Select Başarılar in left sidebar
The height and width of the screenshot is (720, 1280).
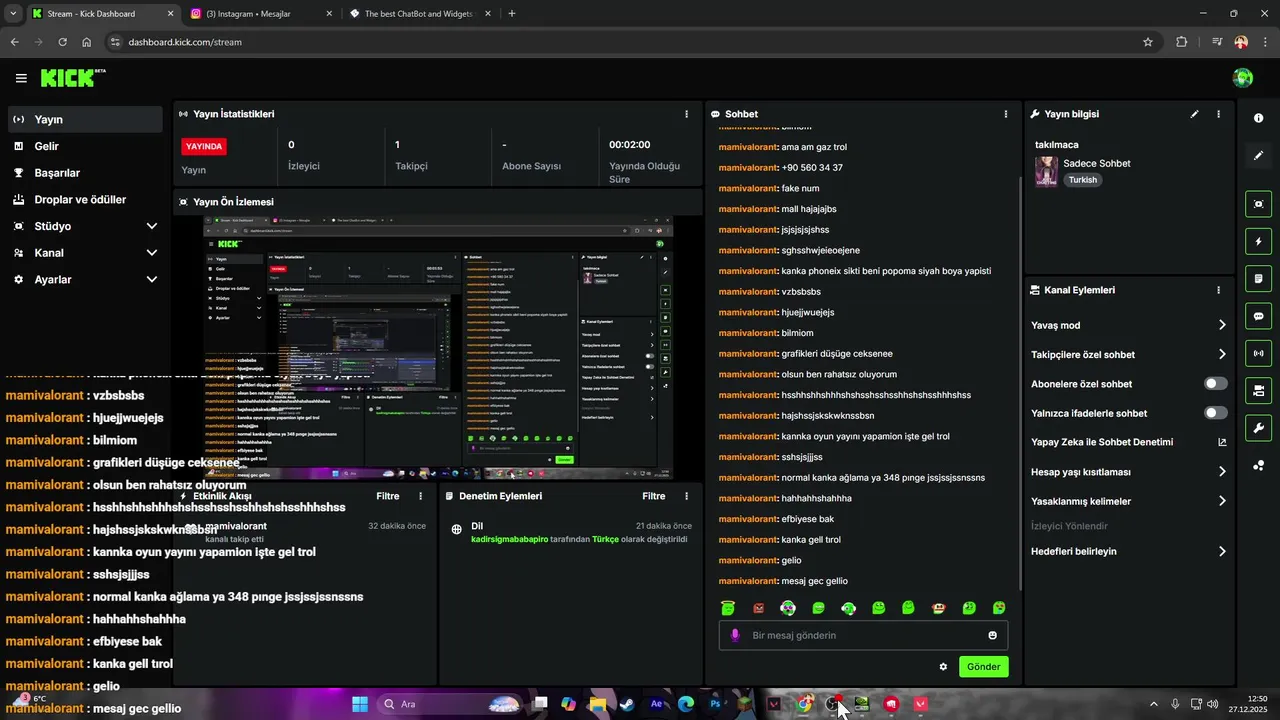click(84, 173)
